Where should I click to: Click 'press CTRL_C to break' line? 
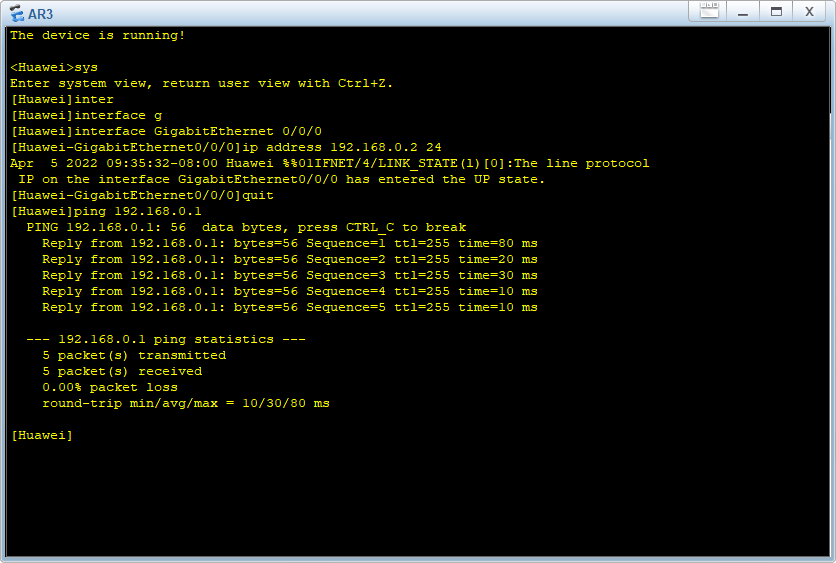click(246, 228)
